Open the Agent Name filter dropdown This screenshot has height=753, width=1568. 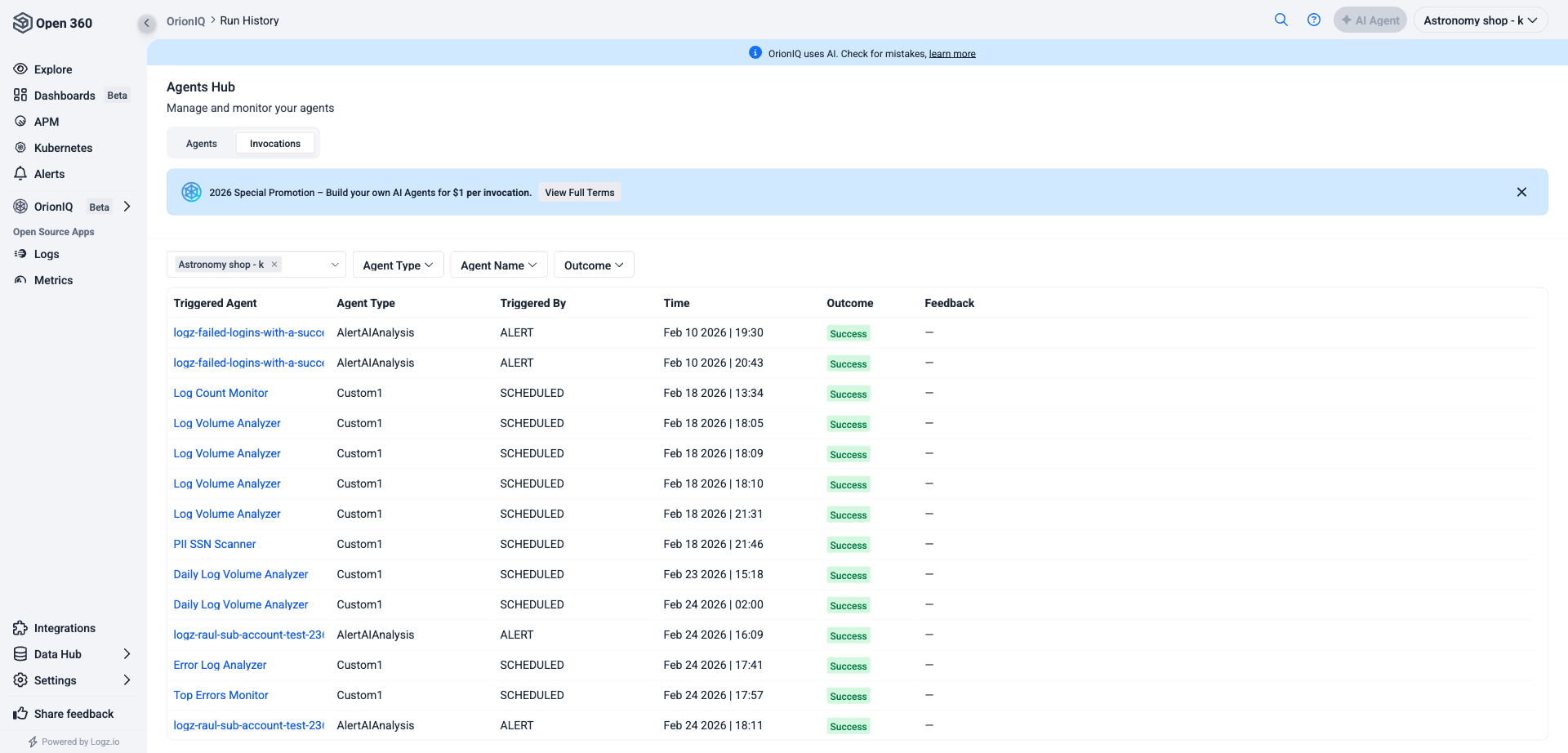(498, 265)
